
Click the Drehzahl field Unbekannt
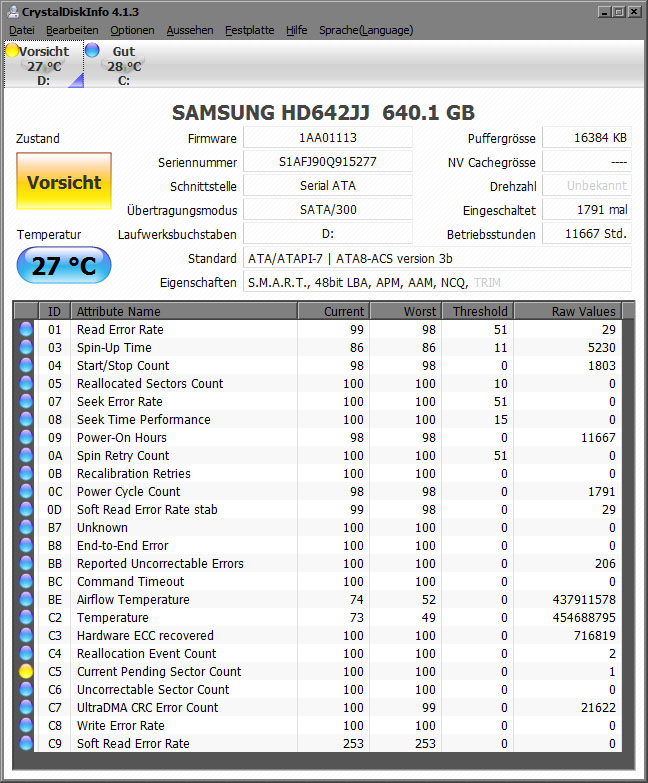587,186
